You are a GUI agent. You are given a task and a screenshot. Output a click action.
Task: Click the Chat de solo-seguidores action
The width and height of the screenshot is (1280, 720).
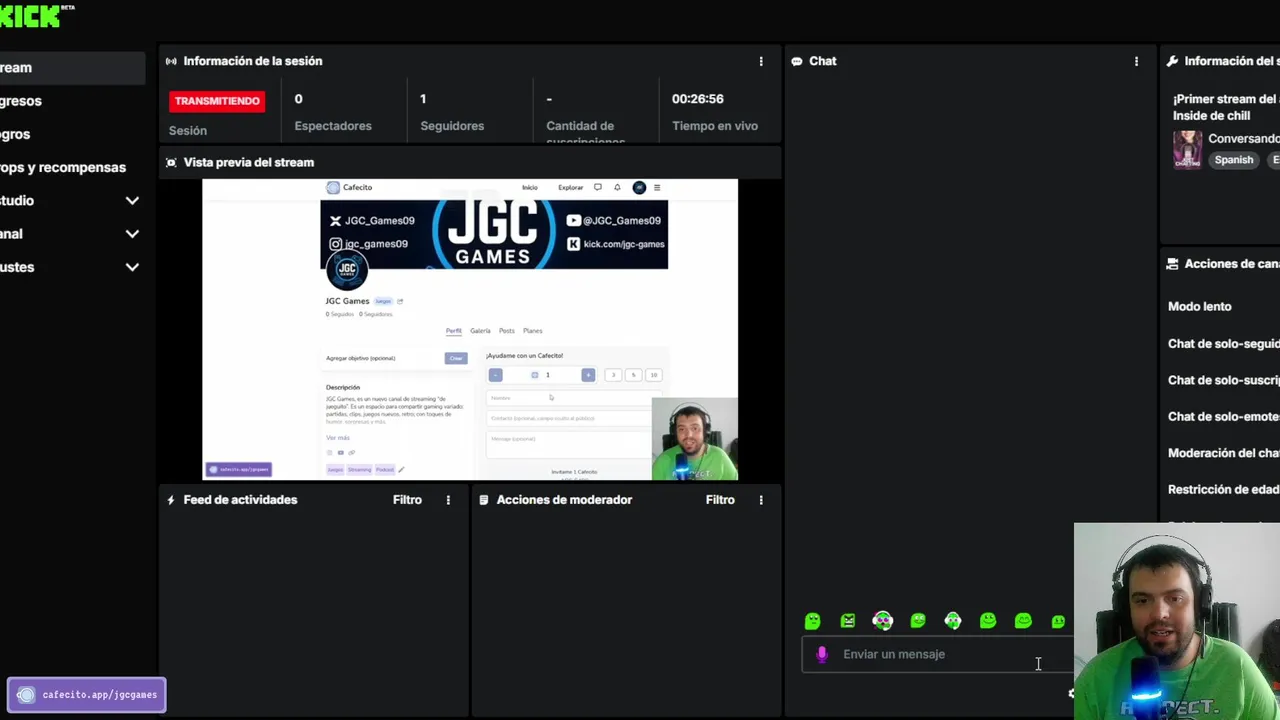[x=1224, y=344]
